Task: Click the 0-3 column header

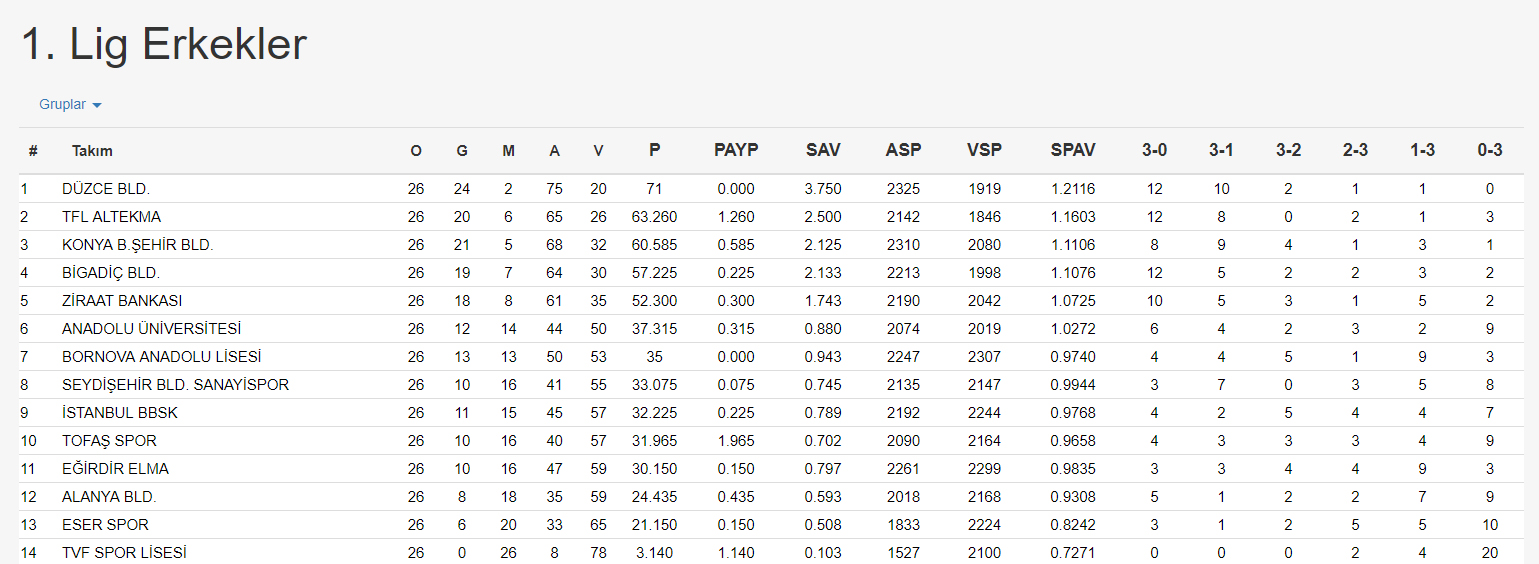Action: click(1490, 150)
